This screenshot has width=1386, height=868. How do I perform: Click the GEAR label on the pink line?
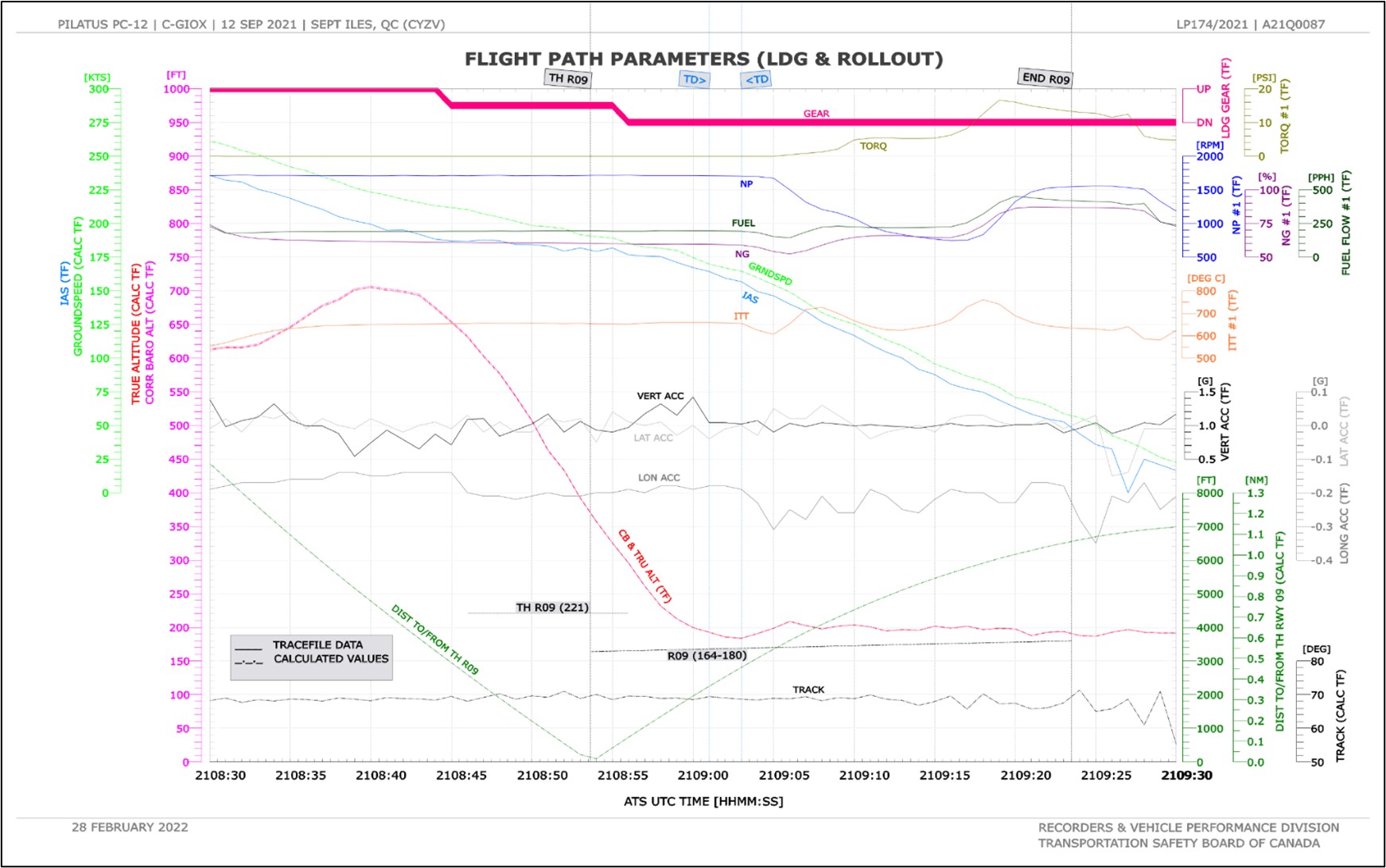click(816, 114)
